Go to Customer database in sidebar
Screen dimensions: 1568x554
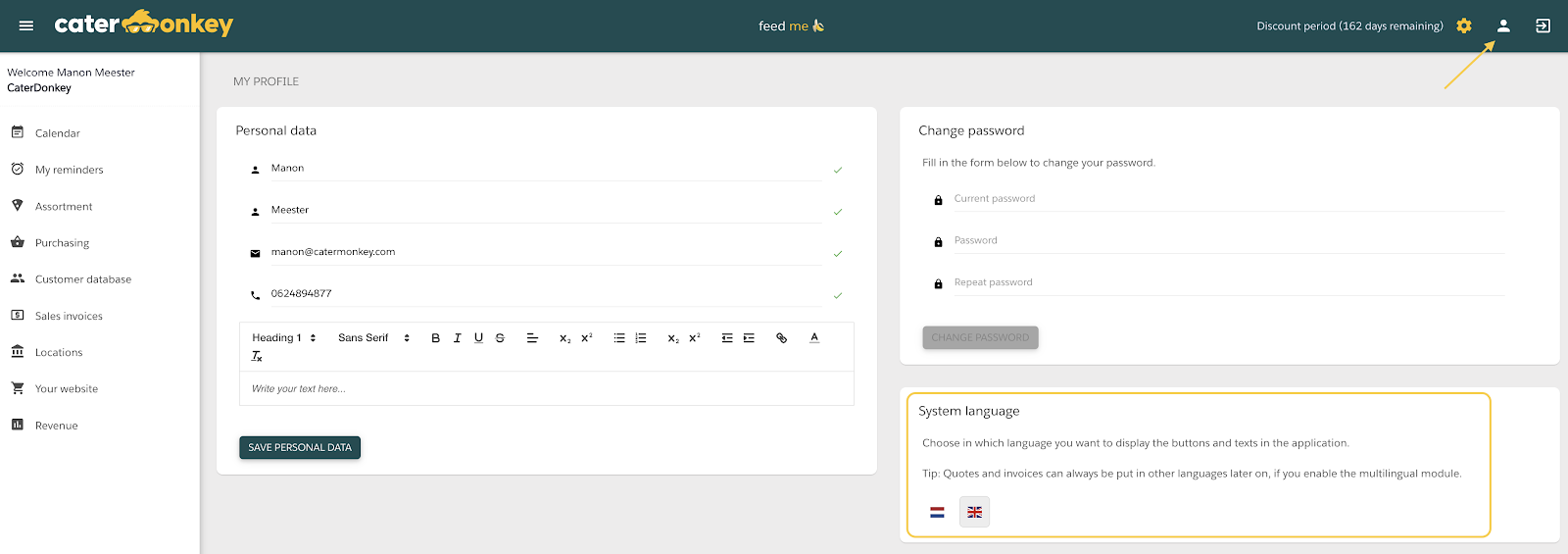[x=82, y=279]
